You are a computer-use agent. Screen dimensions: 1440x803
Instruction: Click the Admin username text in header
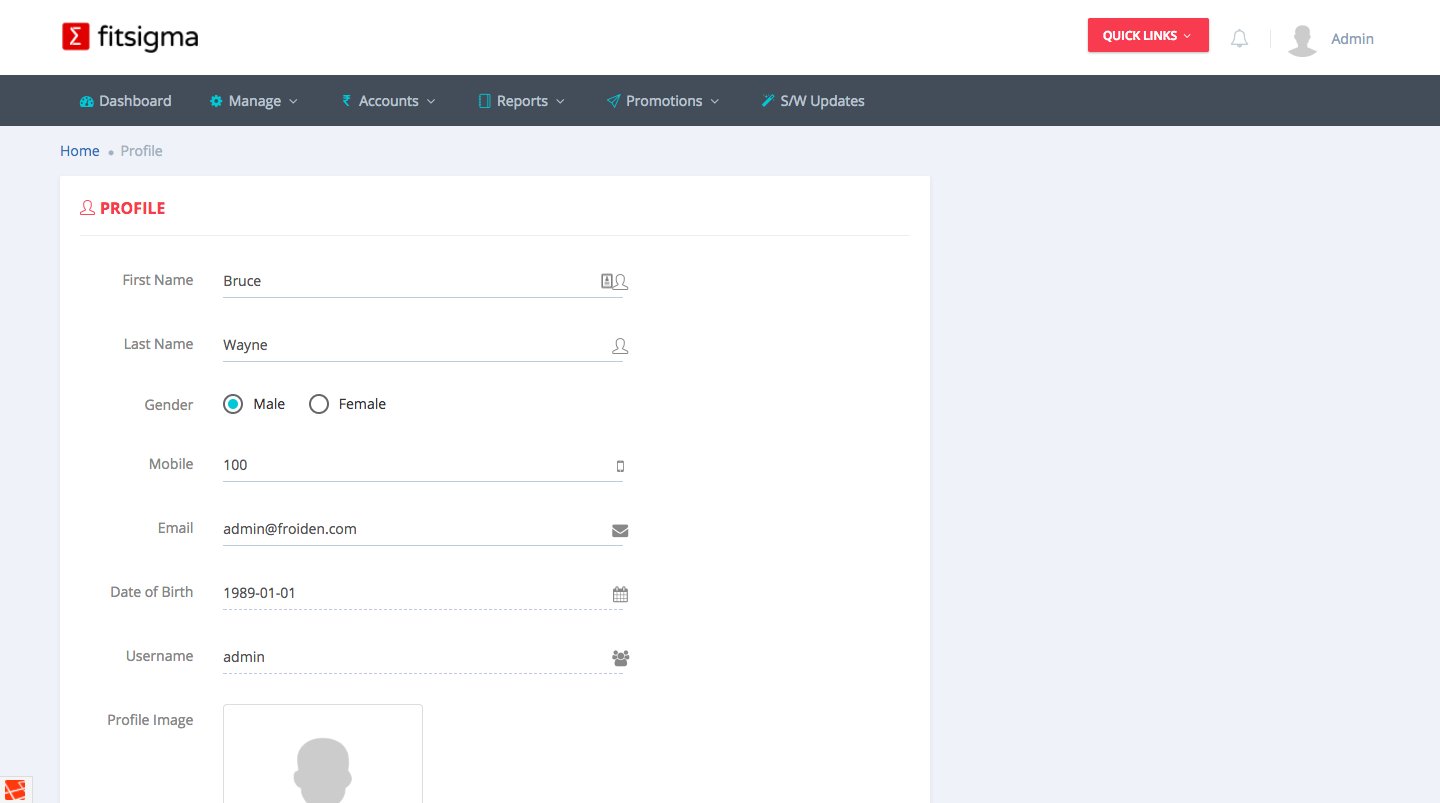[1352, 39]
